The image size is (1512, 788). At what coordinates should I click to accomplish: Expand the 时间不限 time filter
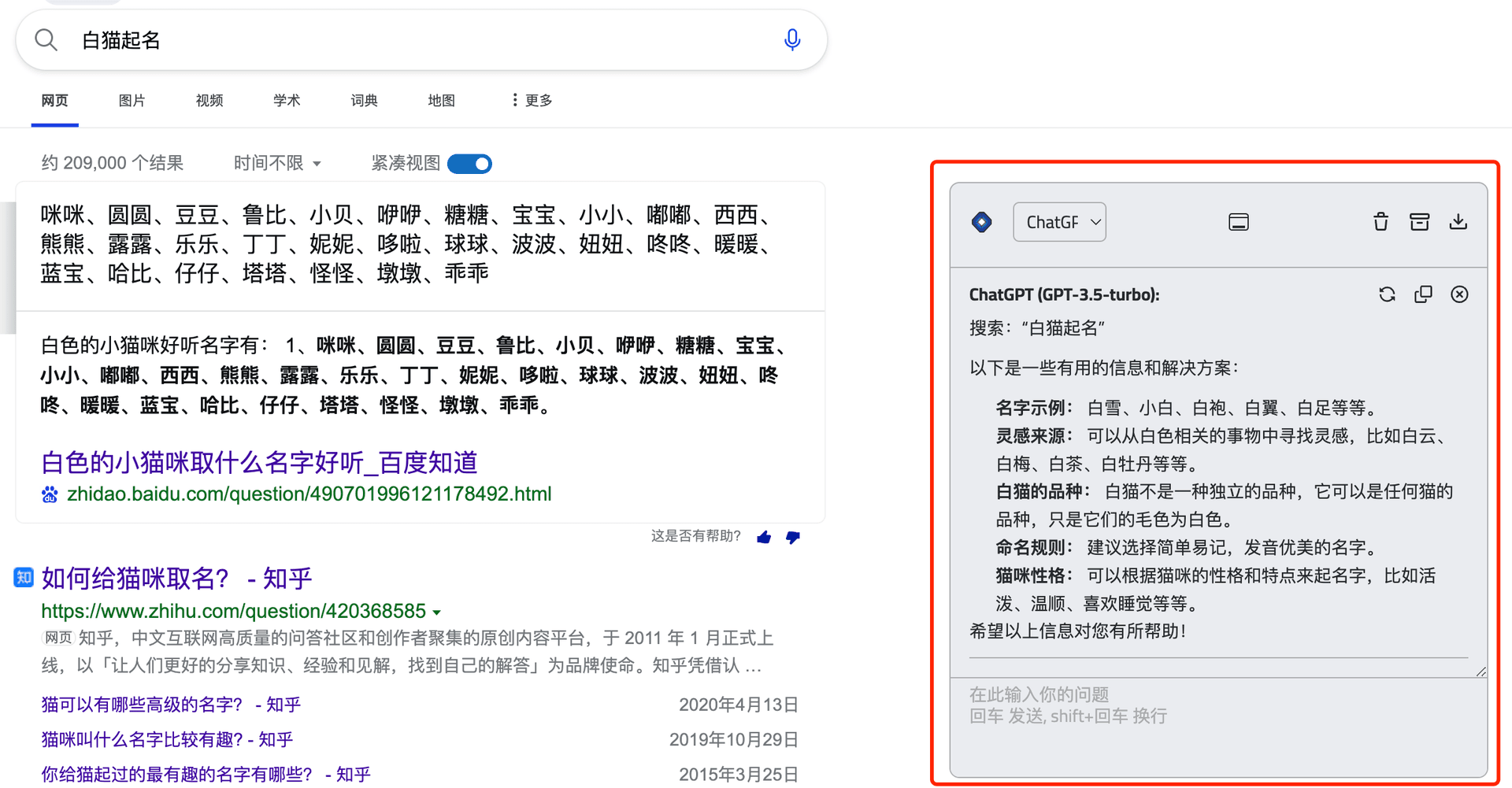(277, 163)
